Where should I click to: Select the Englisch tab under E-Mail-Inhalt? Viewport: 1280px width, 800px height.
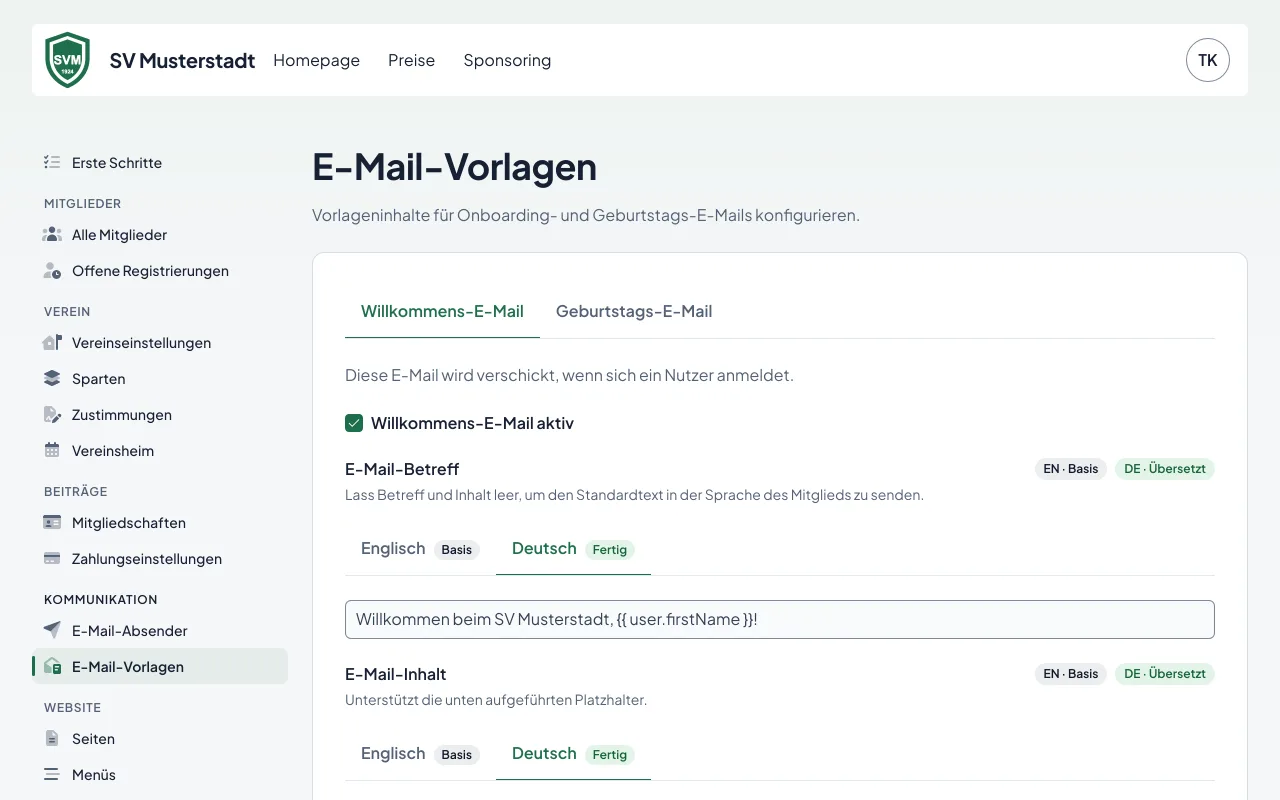tap(420, 753)
